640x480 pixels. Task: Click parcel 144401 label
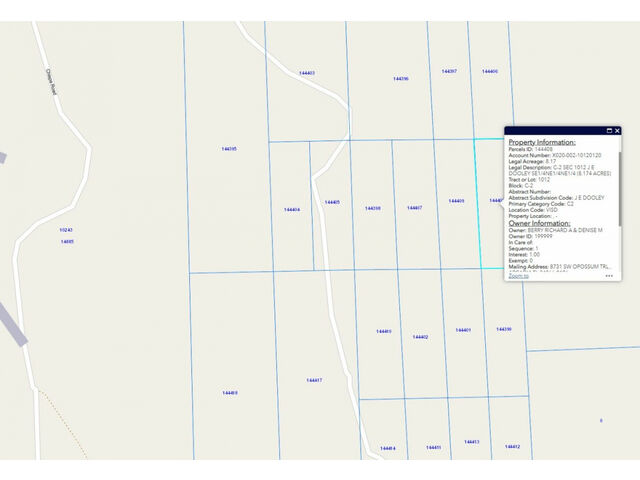point(463,329)
